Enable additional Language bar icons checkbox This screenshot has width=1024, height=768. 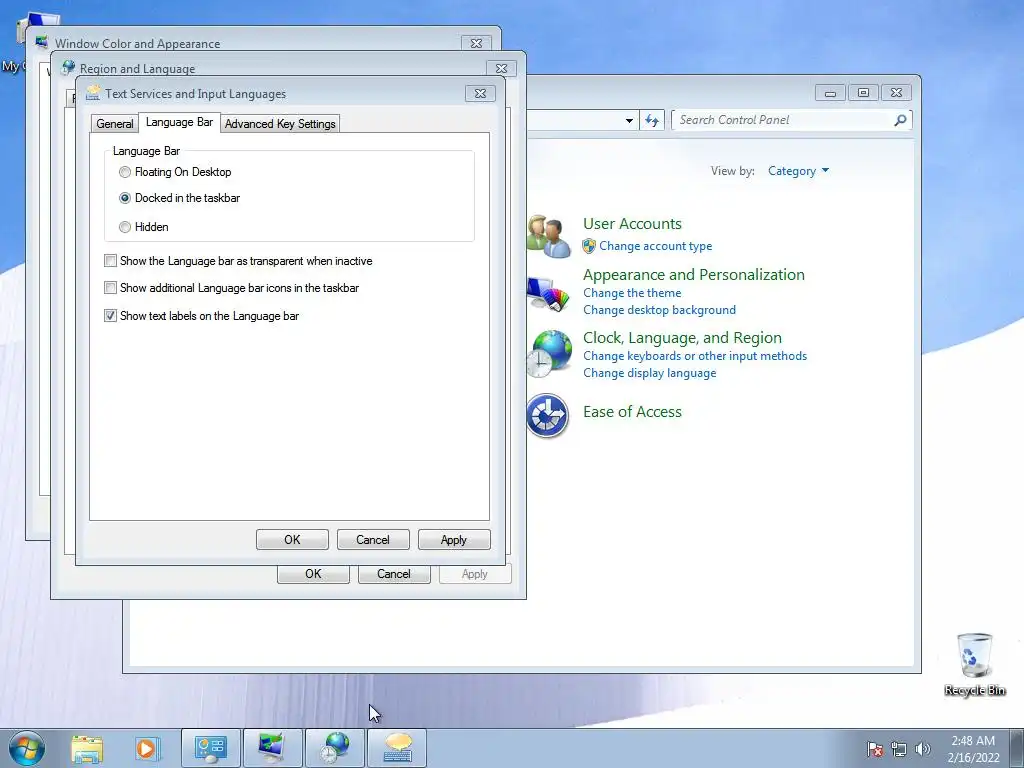click(110, 288)
